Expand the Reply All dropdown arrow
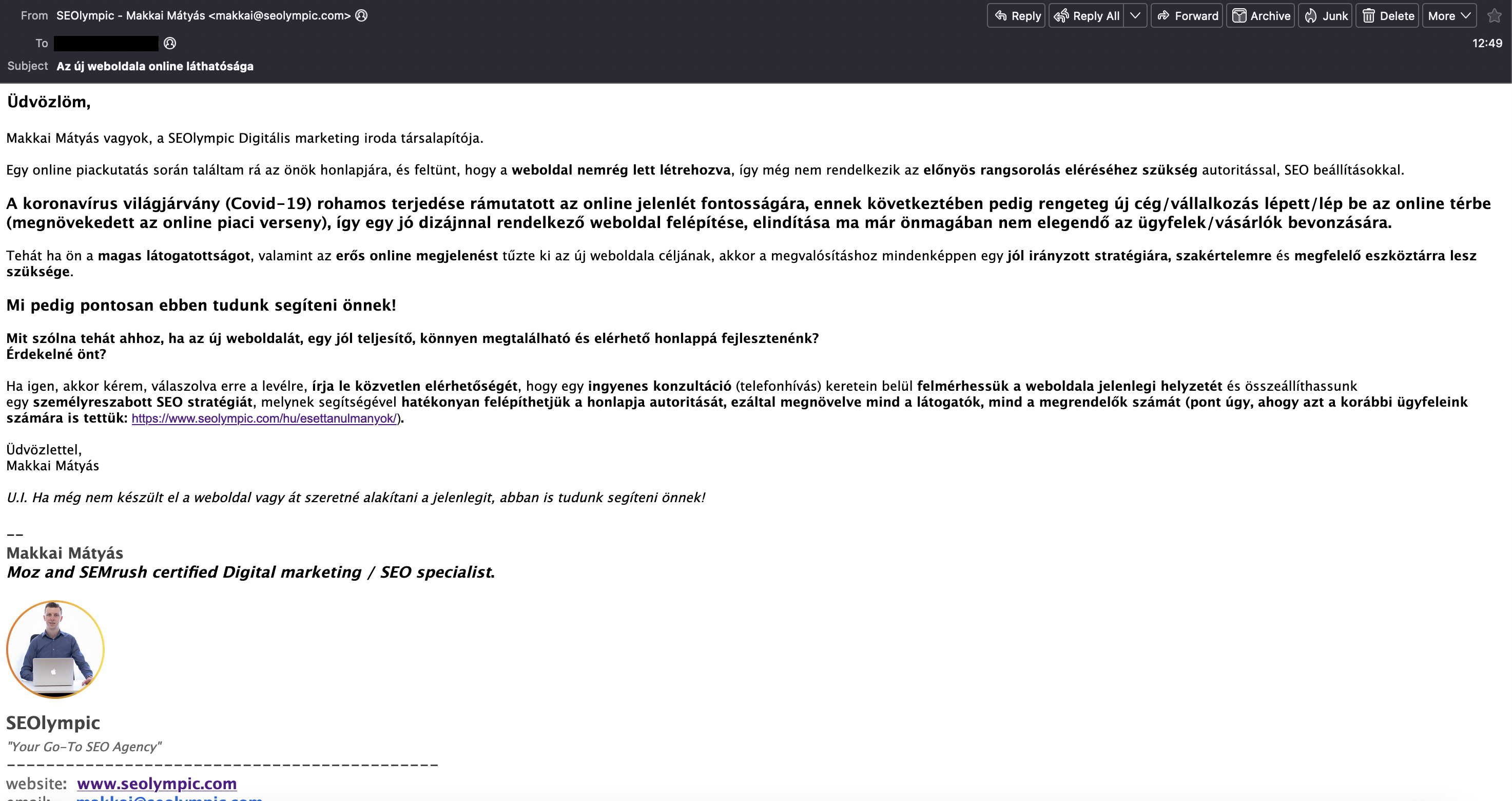 point(1135,16)
